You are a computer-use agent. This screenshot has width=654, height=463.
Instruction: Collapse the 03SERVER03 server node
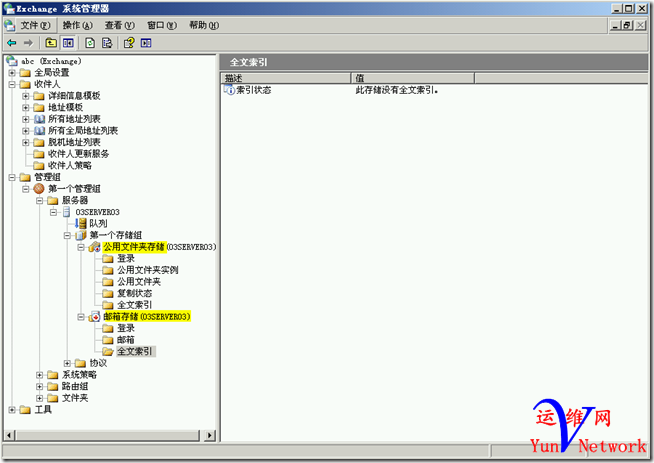point(53,212)
